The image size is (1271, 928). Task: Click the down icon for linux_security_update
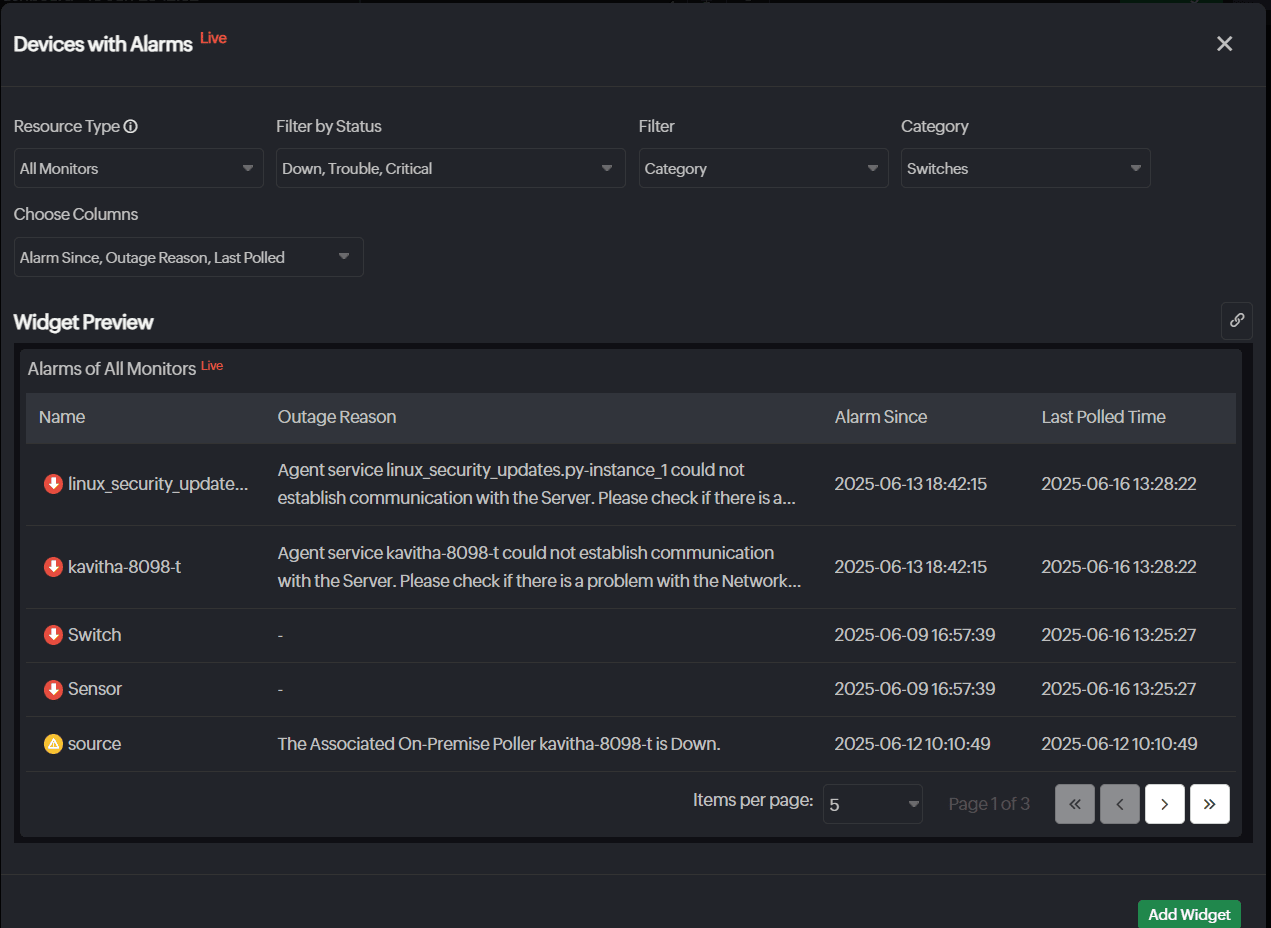click(x=53, y=484)
